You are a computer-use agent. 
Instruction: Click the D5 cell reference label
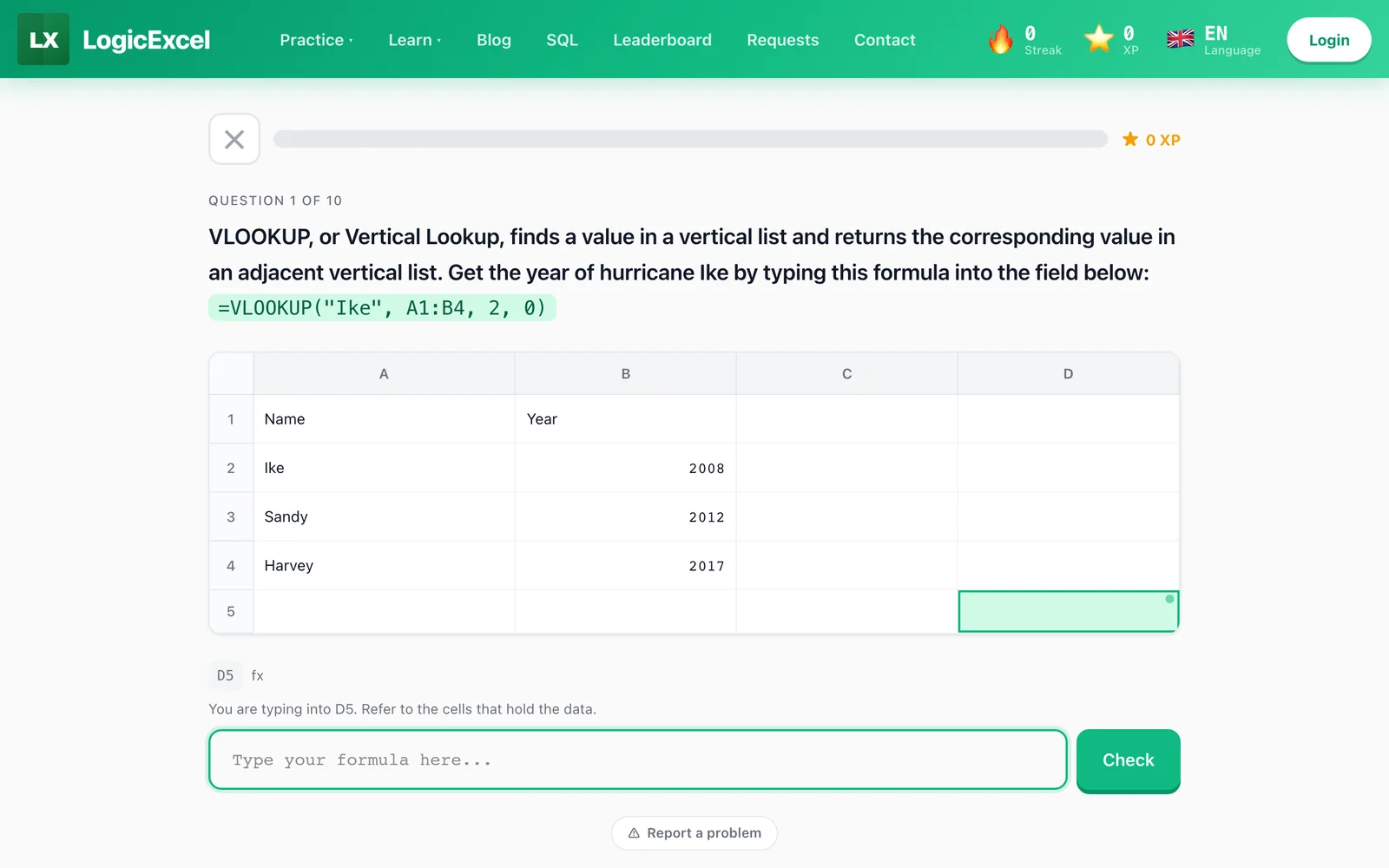pyautogui.click(x=225, y=675)
